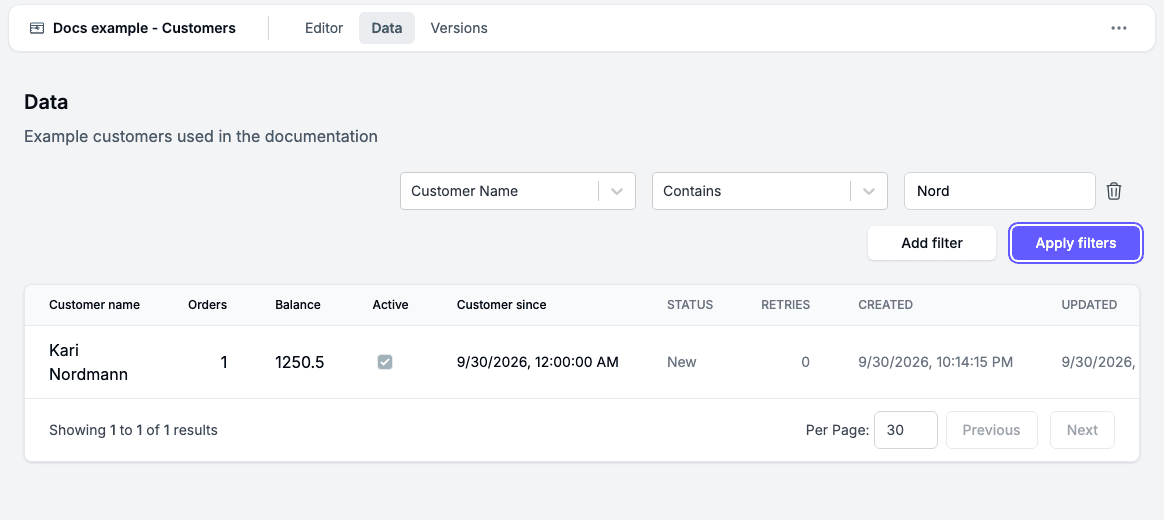Screen dimensions: 1164x520
Task: Click the UPDATED column header
Action: point(1089,305)
